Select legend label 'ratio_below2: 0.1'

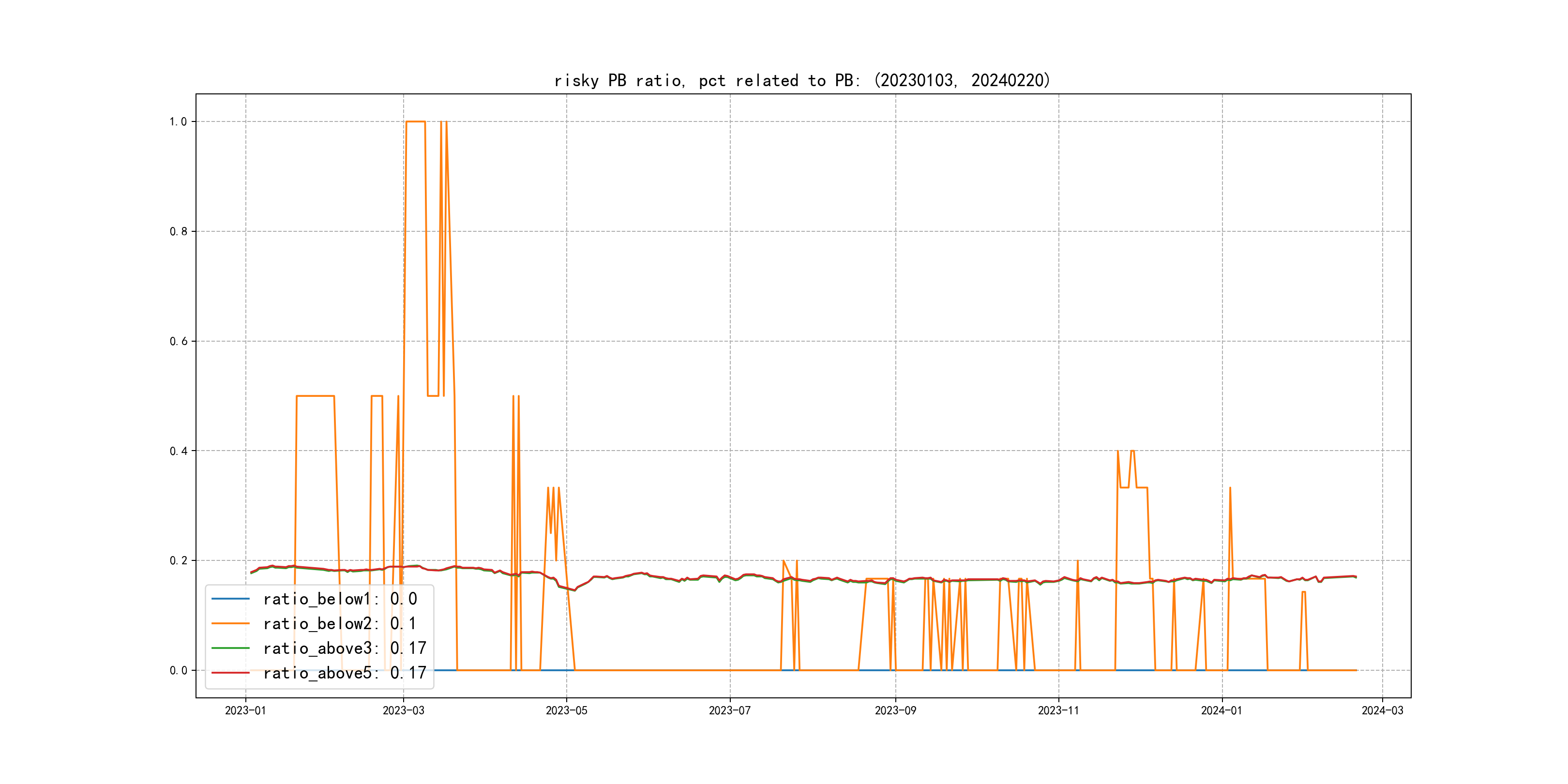340,623
